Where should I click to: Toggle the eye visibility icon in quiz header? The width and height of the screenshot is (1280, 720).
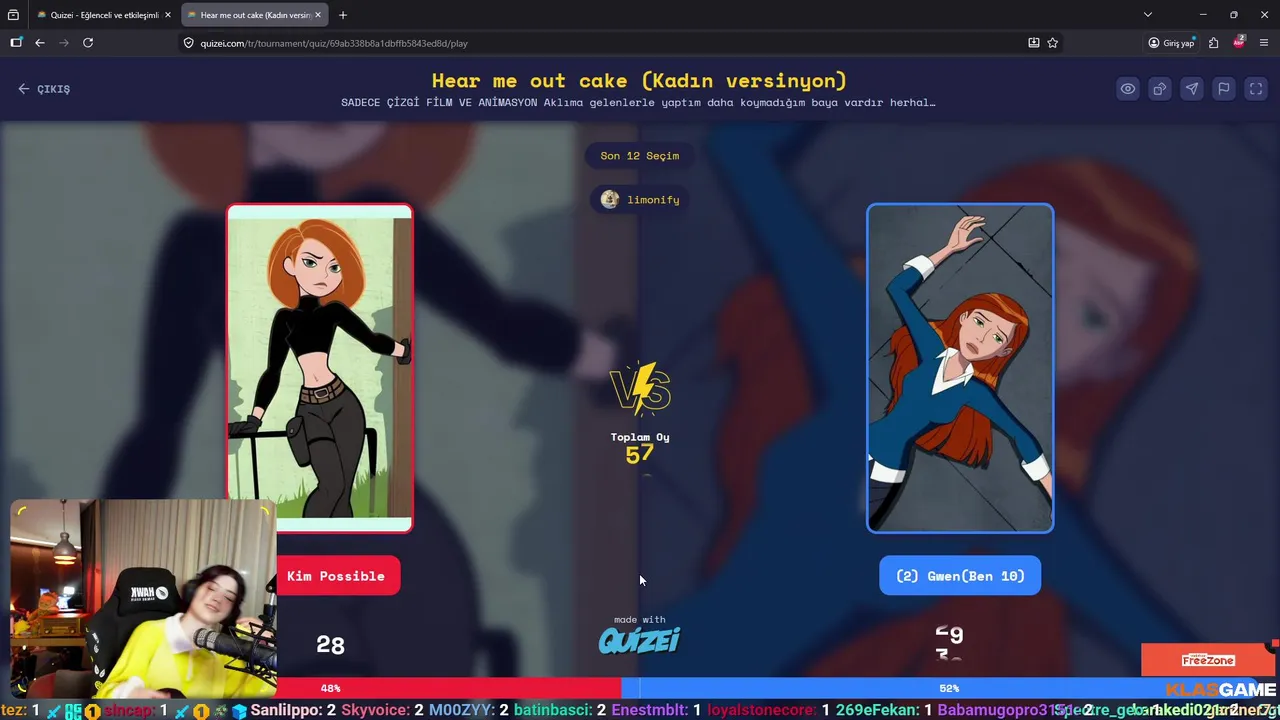coord(1128,89)
